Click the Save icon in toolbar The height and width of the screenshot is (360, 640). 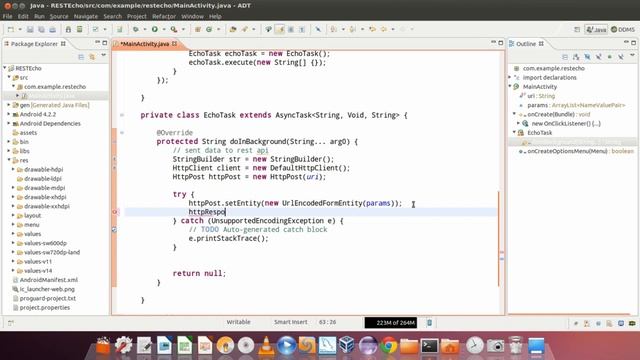(x=30, y=29)
